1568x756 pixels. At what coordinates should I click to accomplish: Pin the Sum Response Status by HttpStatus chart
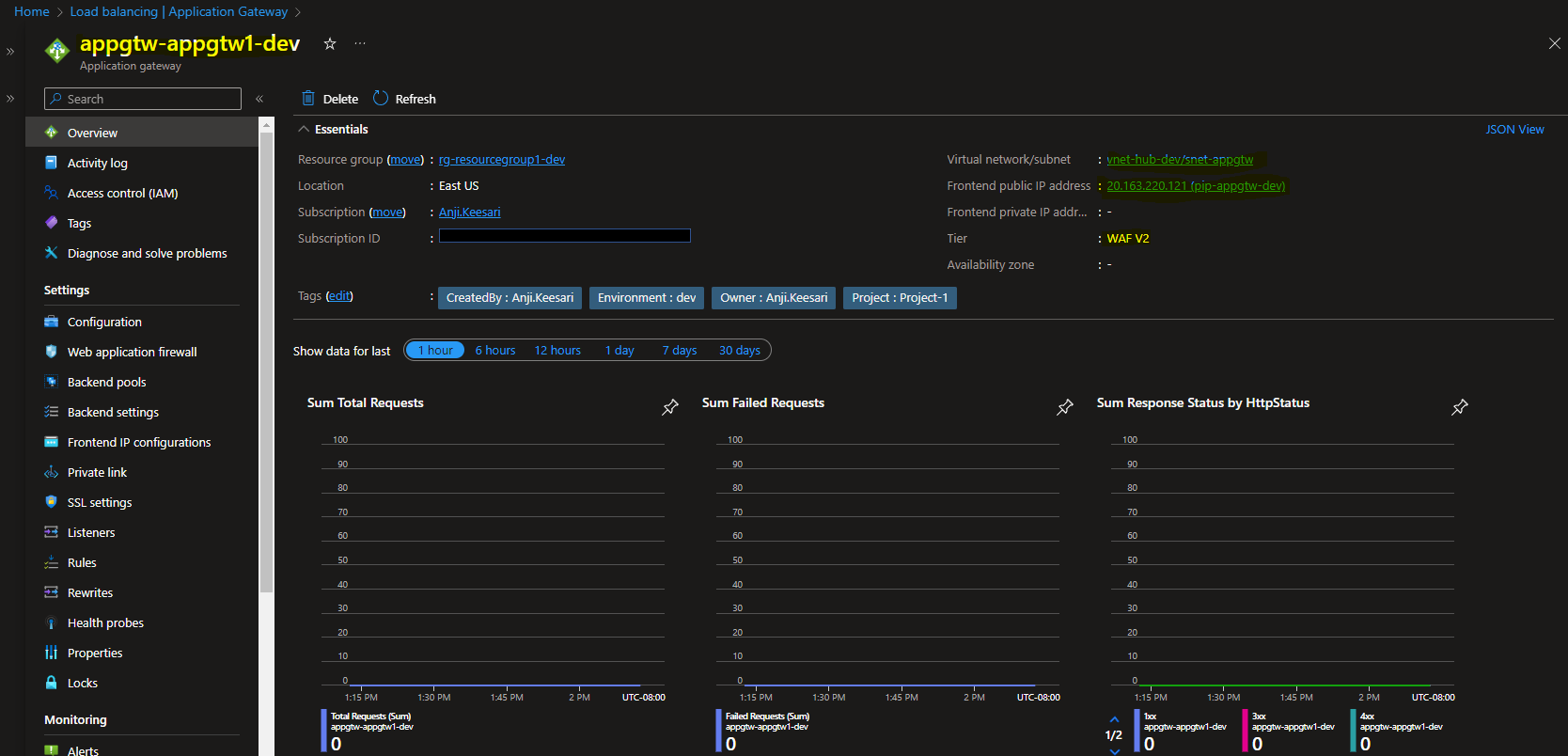[x=1460, y=407]
